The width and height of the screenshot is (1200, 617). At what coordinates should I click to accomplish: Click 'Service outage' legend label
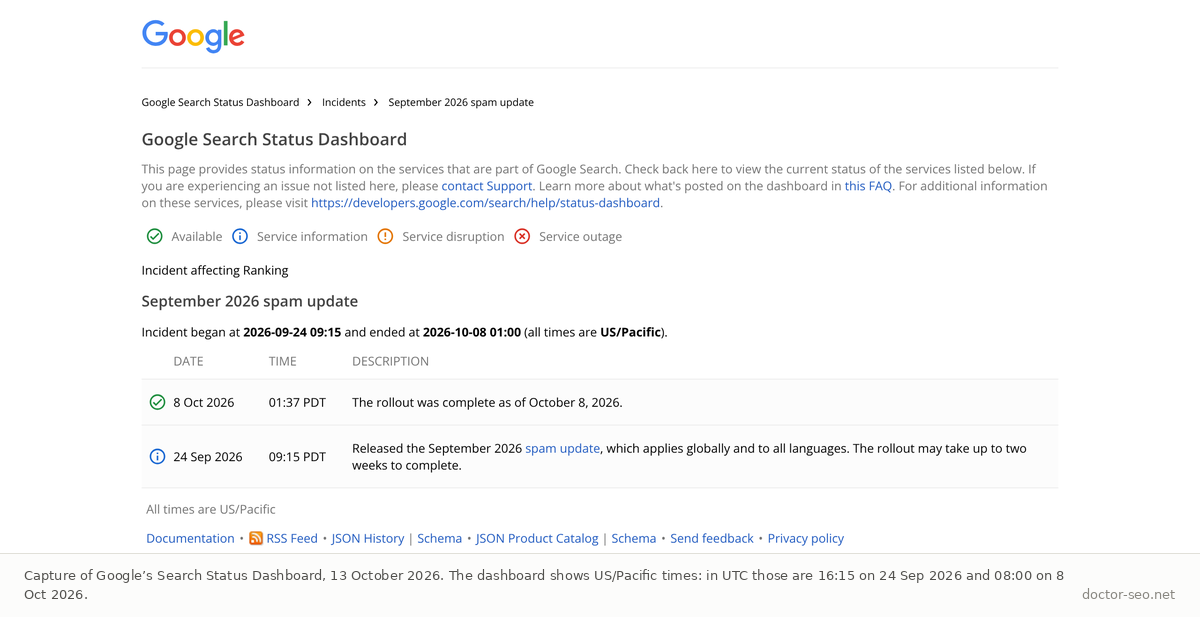click(580, 236)
